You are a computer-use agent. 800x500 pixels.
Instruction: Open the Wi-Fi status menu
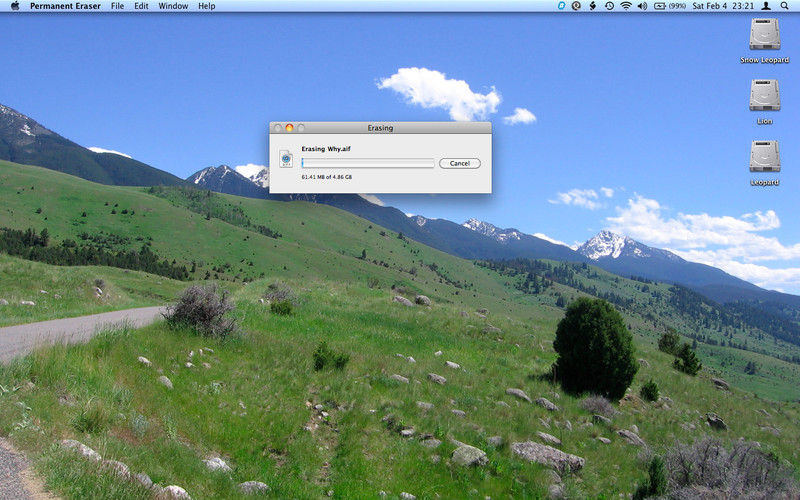click(626, 6)
